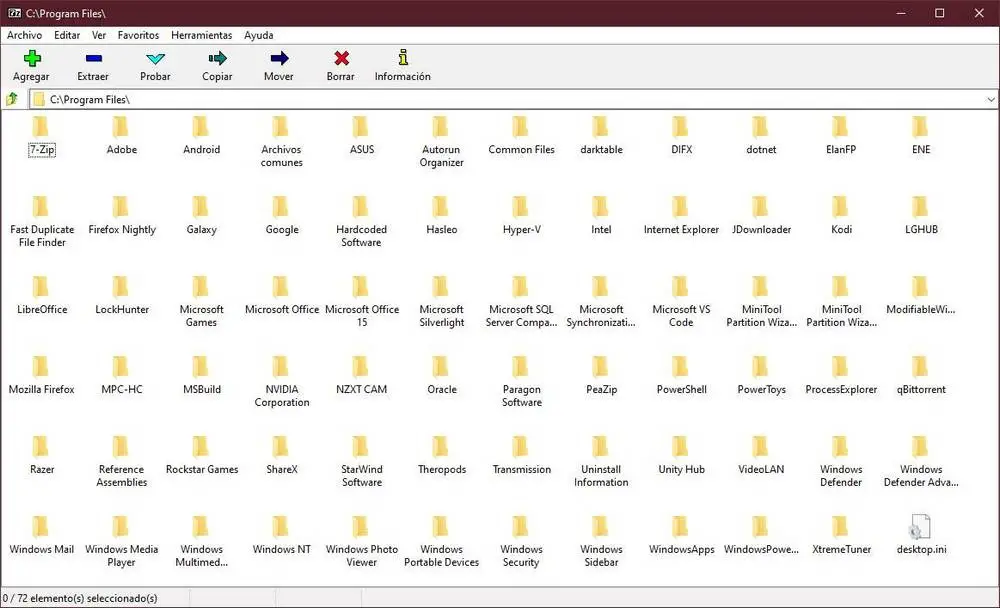Select the Probar test archive icon
1000x608 pixels.
pyautogui.click(x=155, y=59)
